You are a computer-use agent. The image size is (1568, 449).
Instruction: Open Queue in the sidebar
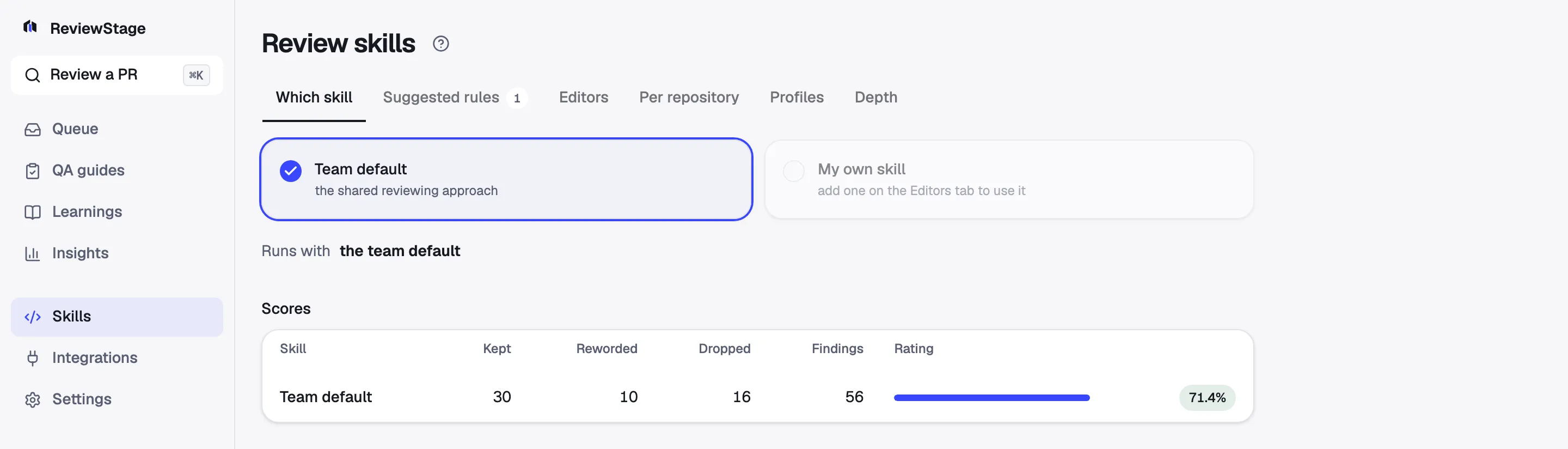point(117,129)
